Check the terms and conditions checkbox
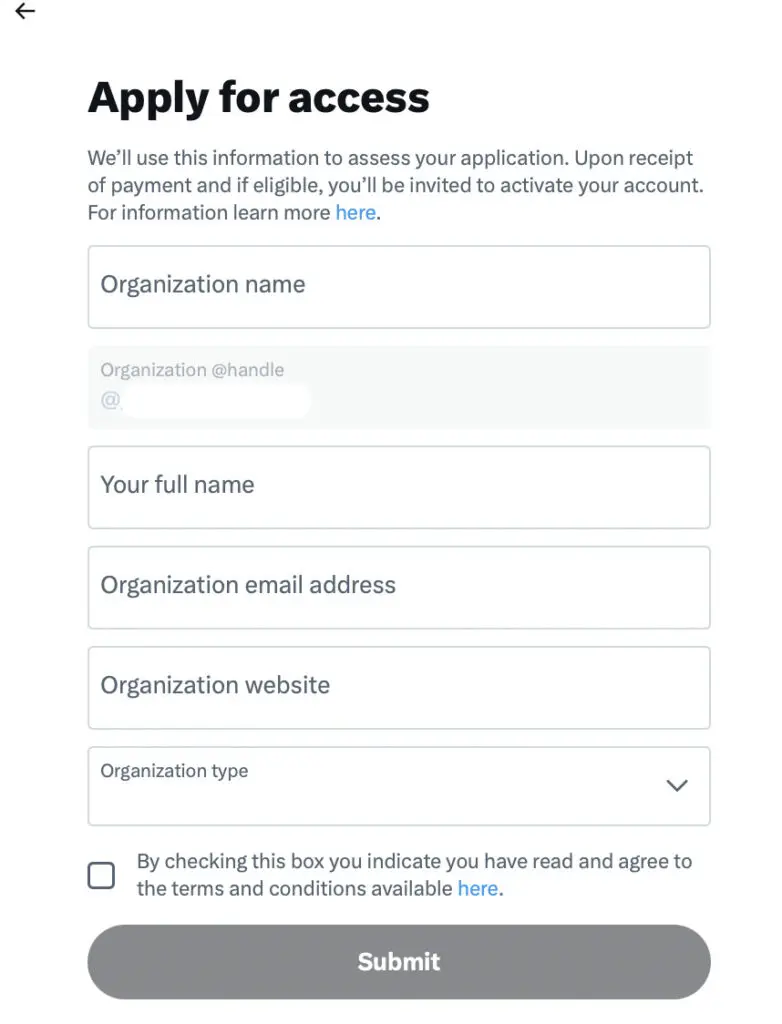Image resolution: width=782 pixels, height=1024 pixels. 102,876
